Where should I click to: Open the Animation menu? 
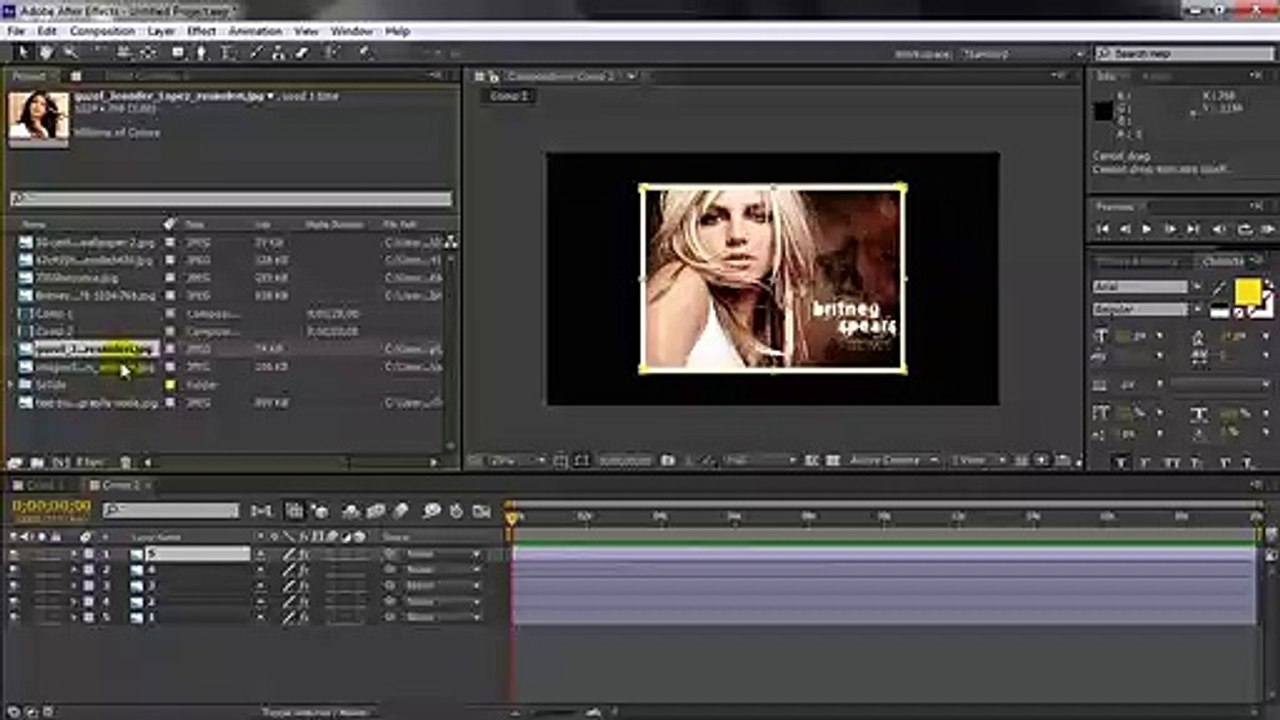pyautogui.click(x=255, y=31)
